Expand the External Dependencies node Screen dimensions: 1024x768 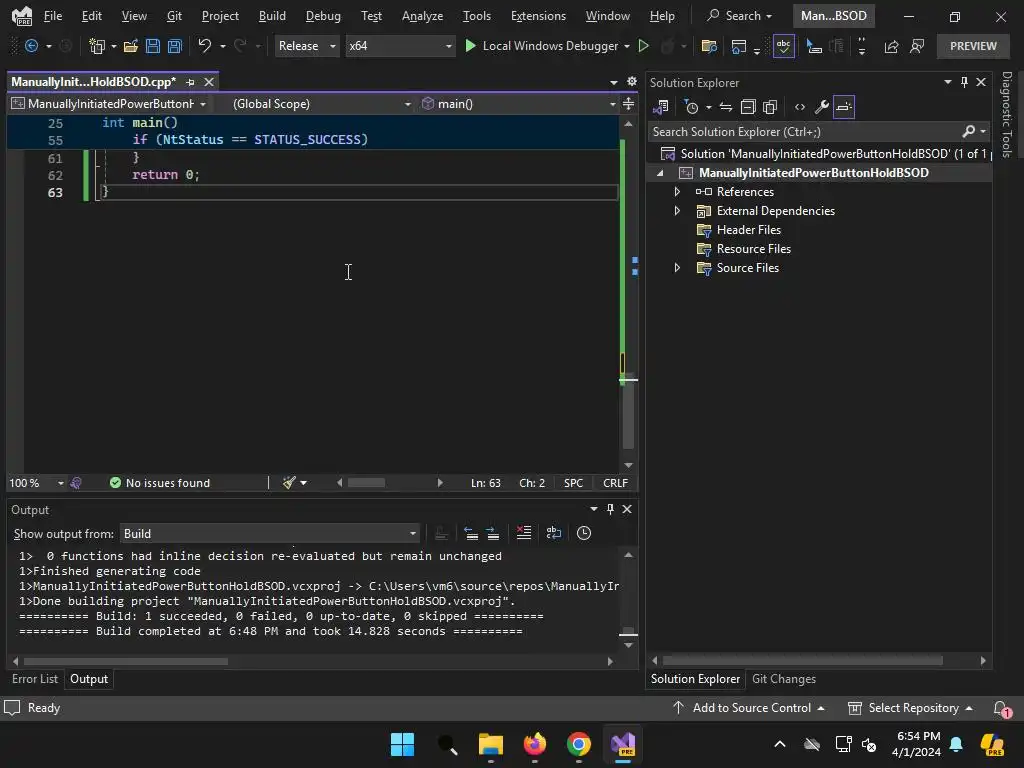[x=677, y=210]
